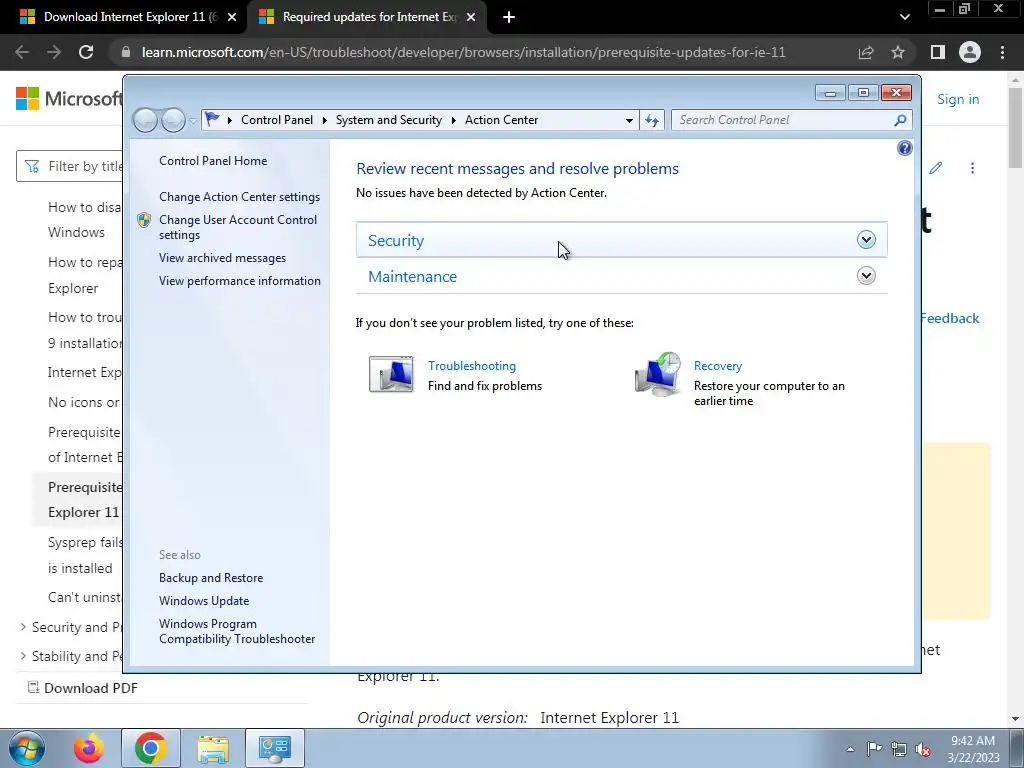The height and width of the screenshot is (768, 1024).
Task: Open the Chrome profile avatar
Action: 970,52
